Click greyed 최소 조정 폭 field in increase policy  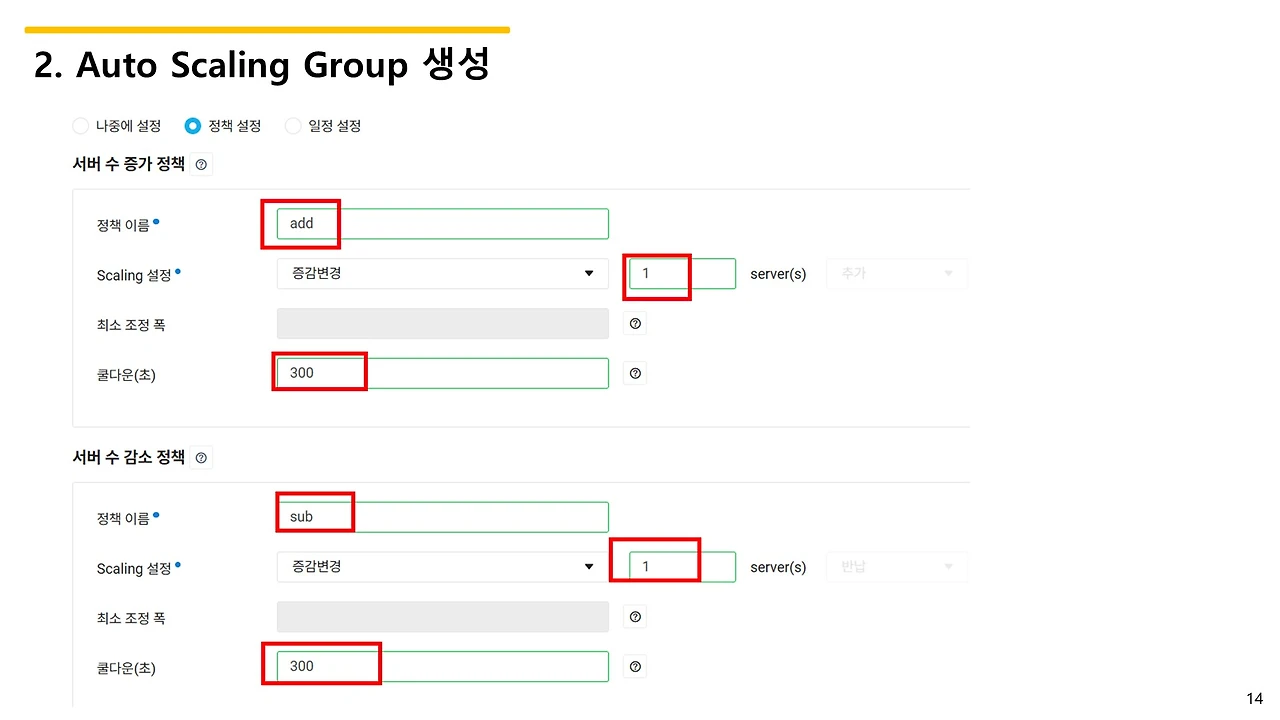(442, 324)
